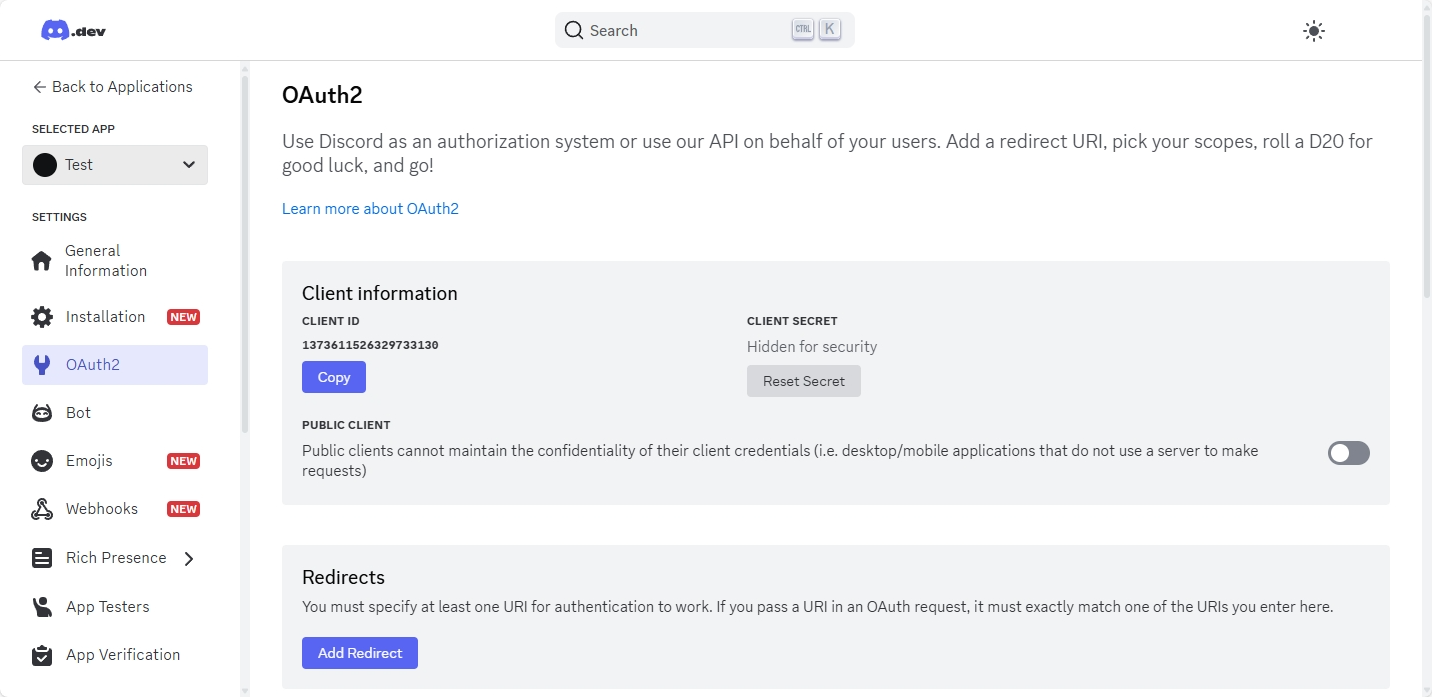Copy the client ID
The image size is (1432, 697).
(x=334, y=377)
